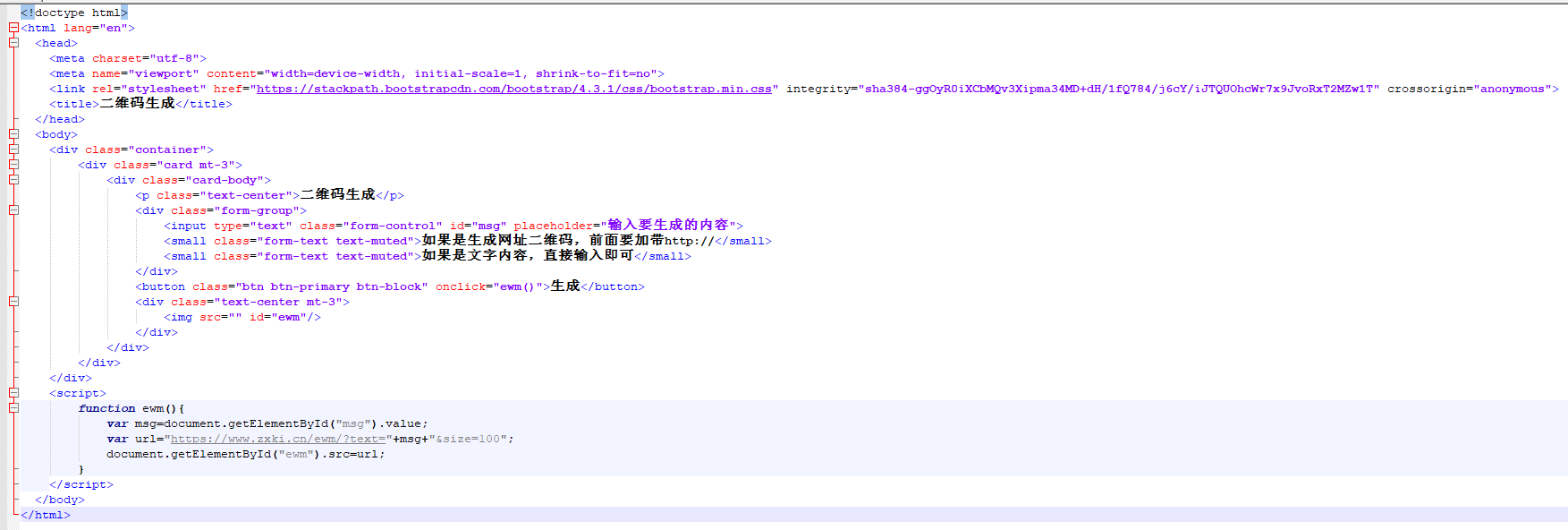This screenshot has width=1568, height=530.
Task: Click the </html> closing tag
Action: click(46, 515)
